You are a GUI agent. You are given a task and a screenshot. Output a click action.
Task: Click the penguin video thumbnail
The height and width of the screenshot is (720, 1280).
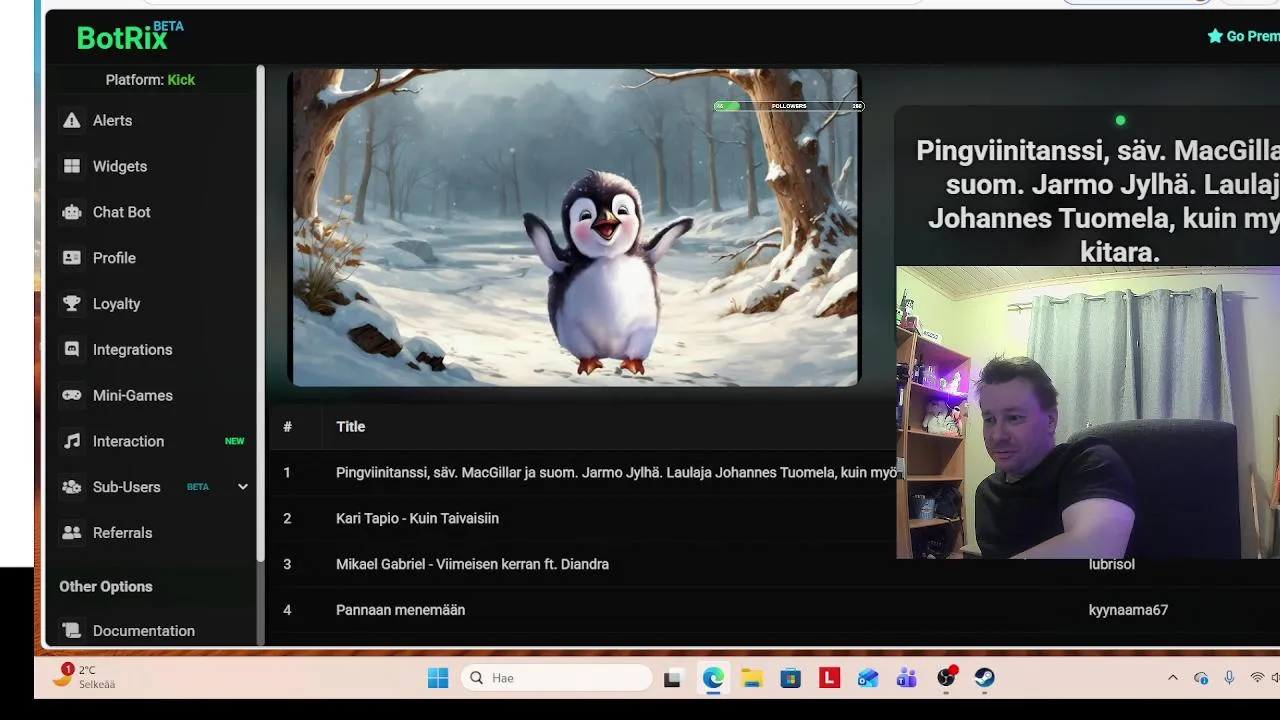(574, 228)
